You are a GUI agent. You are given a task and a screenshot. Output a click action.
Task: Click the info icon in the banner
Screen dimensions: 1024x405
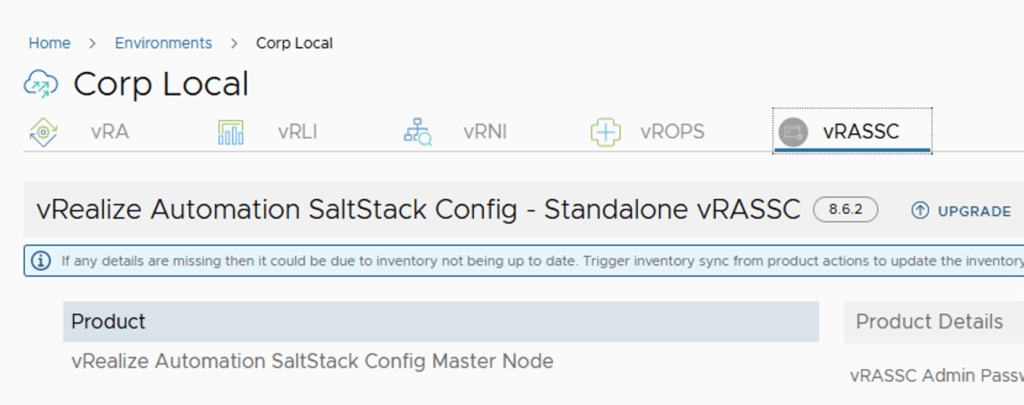coord(41,261)
